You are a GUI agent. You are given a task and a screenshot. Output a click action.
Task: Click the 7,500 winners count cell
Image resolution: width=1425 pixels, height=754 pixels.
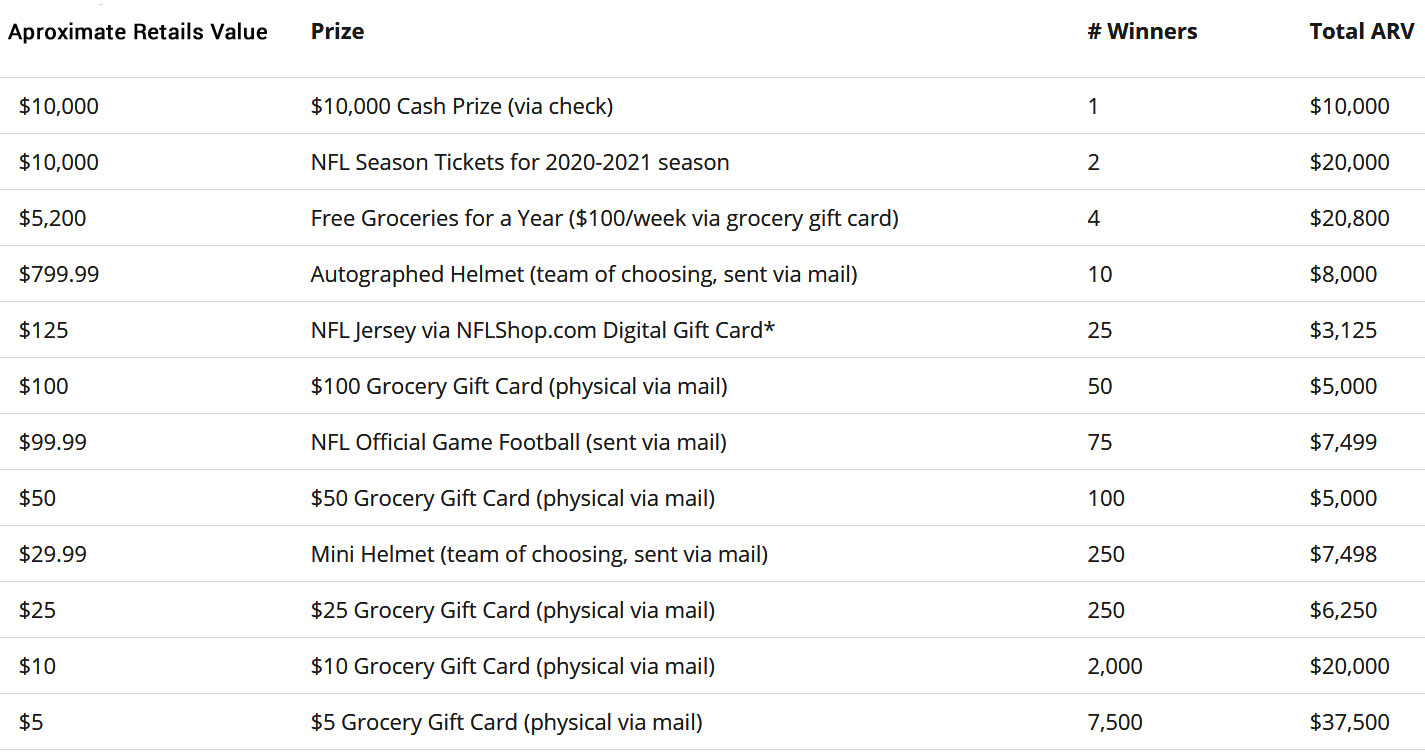(1115, 722)
